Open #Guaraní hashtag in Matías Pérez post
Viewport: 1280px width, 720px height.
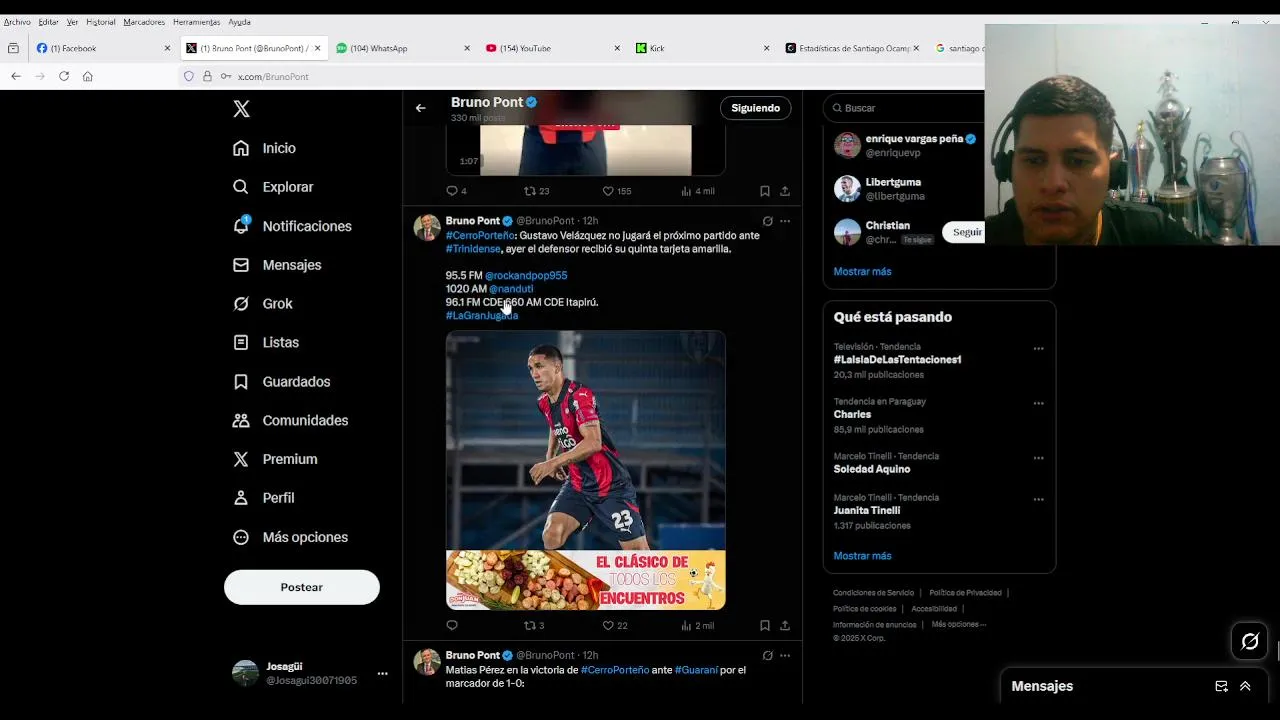(x=696, y=670)
